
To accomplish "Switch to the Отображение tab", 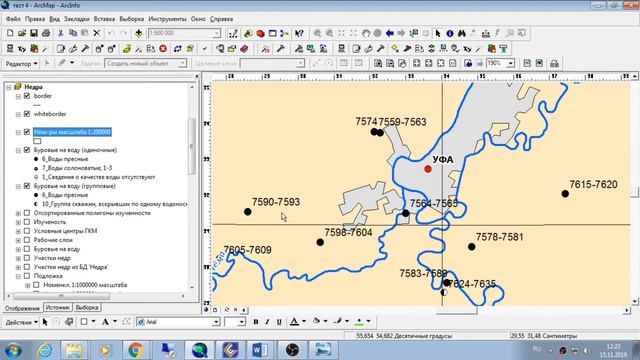I will pyautogui.click(x=22, y=308).
